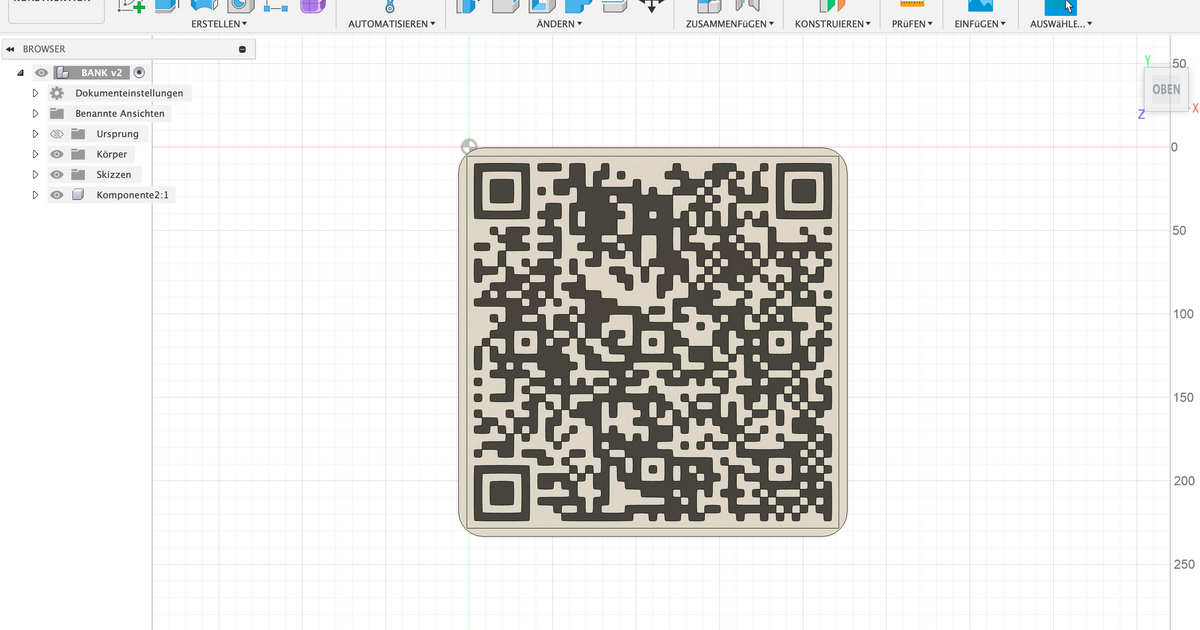Image resolution: width=1200 pixels, height=630 pixels.
Task: Select the Move/Copy tool
Action: (x=651, y=8)
